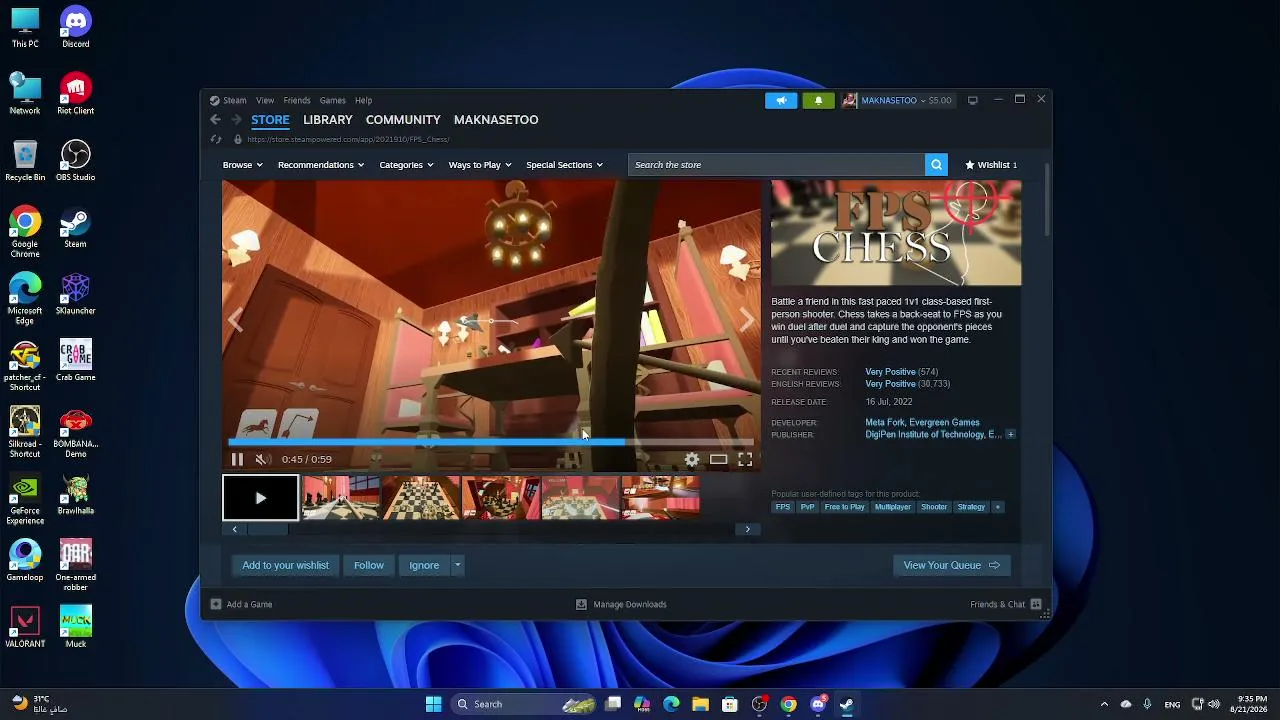Open the View menu
1280x720 pixels.
tap(265, 100)
